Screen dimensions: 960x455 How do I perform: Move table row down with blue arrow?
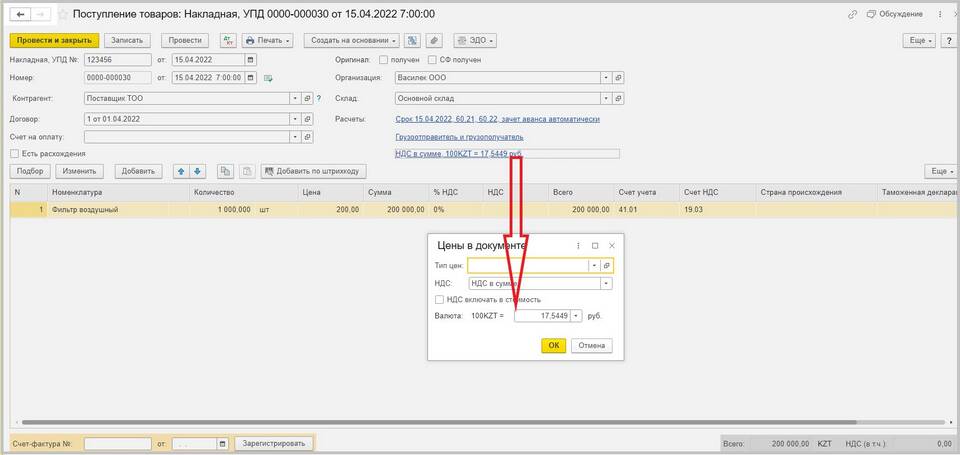pos(197,171)
